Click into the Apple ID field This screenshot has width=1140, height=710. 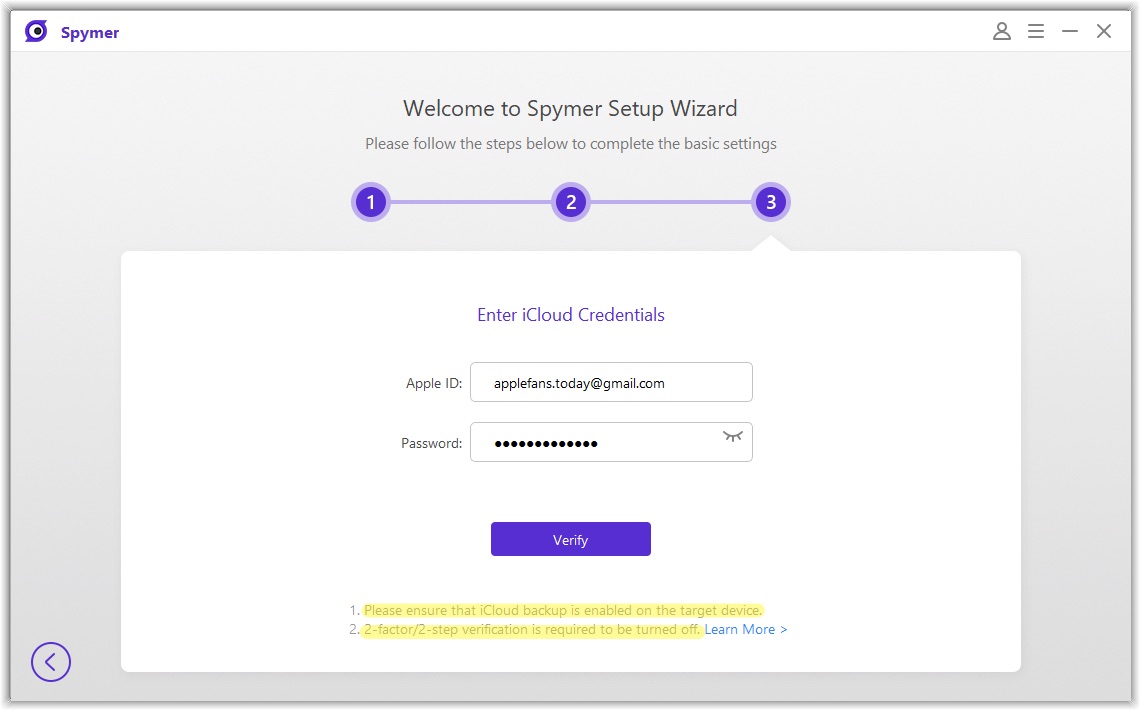tap(611, 382)
